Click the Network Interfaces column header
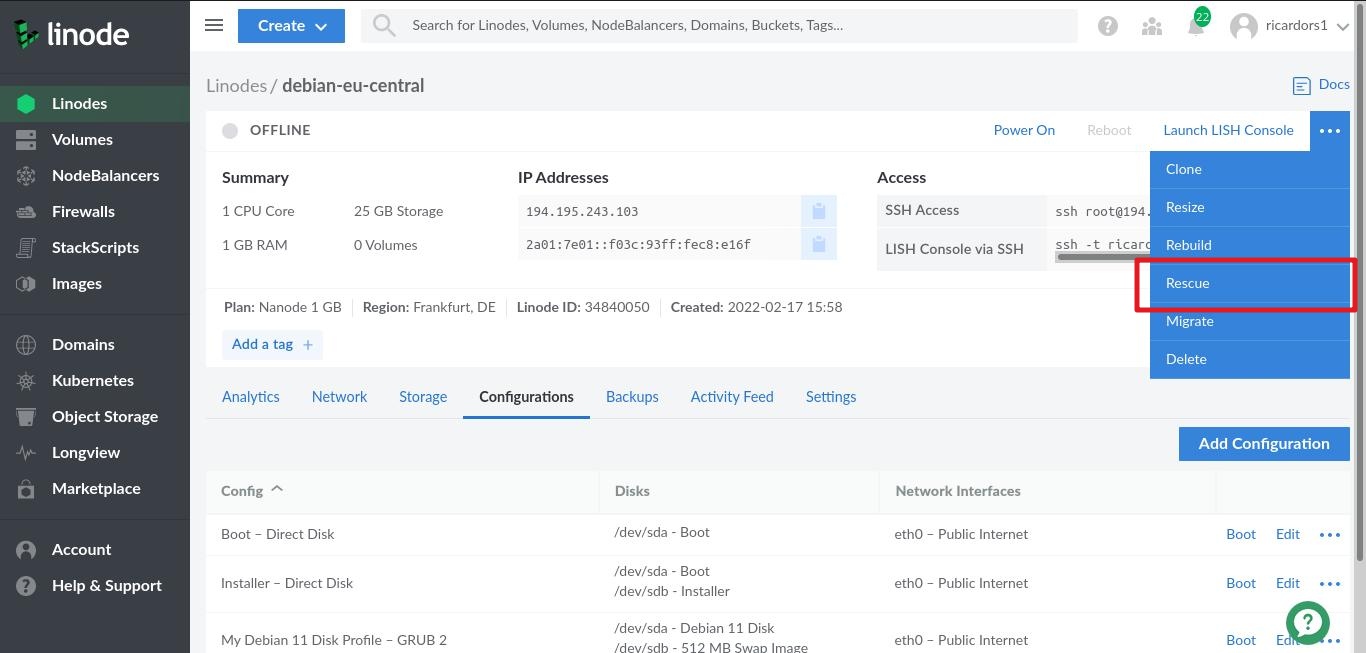Screen dimensions: 1366x653 pos(958,491)
